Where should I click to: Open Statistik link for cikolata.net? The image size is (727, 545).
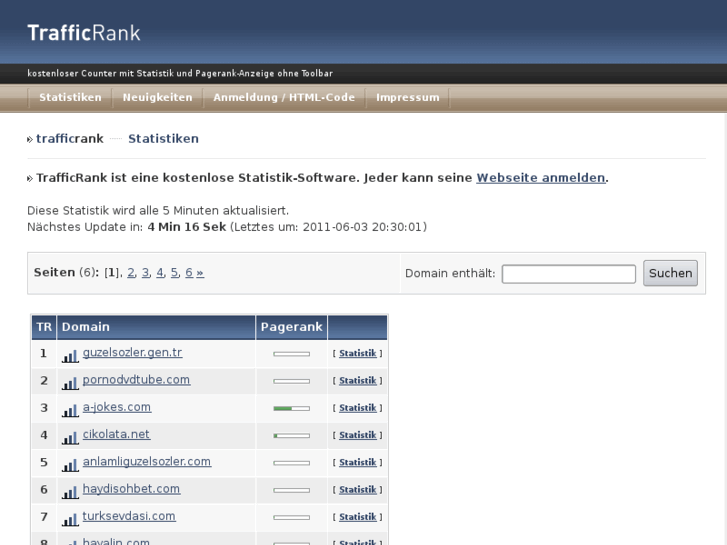[x=357, y=436]
